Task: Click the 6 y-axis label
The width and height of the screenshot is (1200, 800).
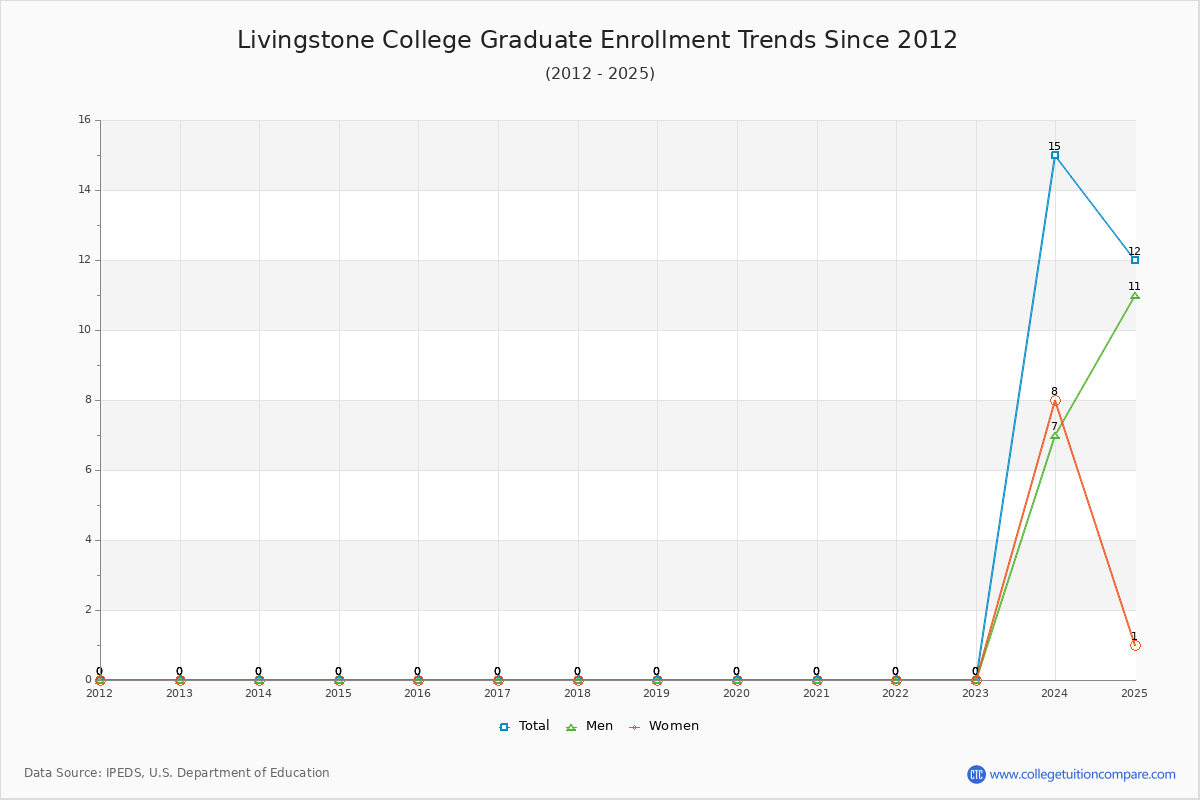Action: (88, 470)
